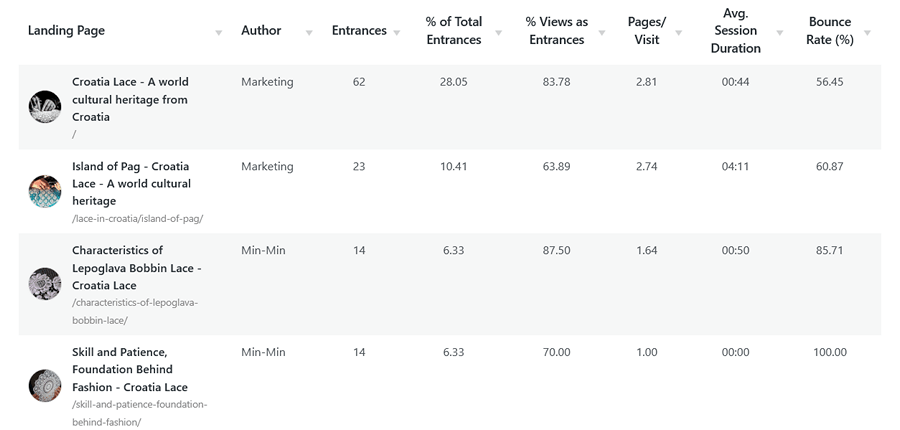Open 'Characteristics of Lepoglava Bobbin Lace' title
This screenshot has height=430, width=900.
click(137, 268)
